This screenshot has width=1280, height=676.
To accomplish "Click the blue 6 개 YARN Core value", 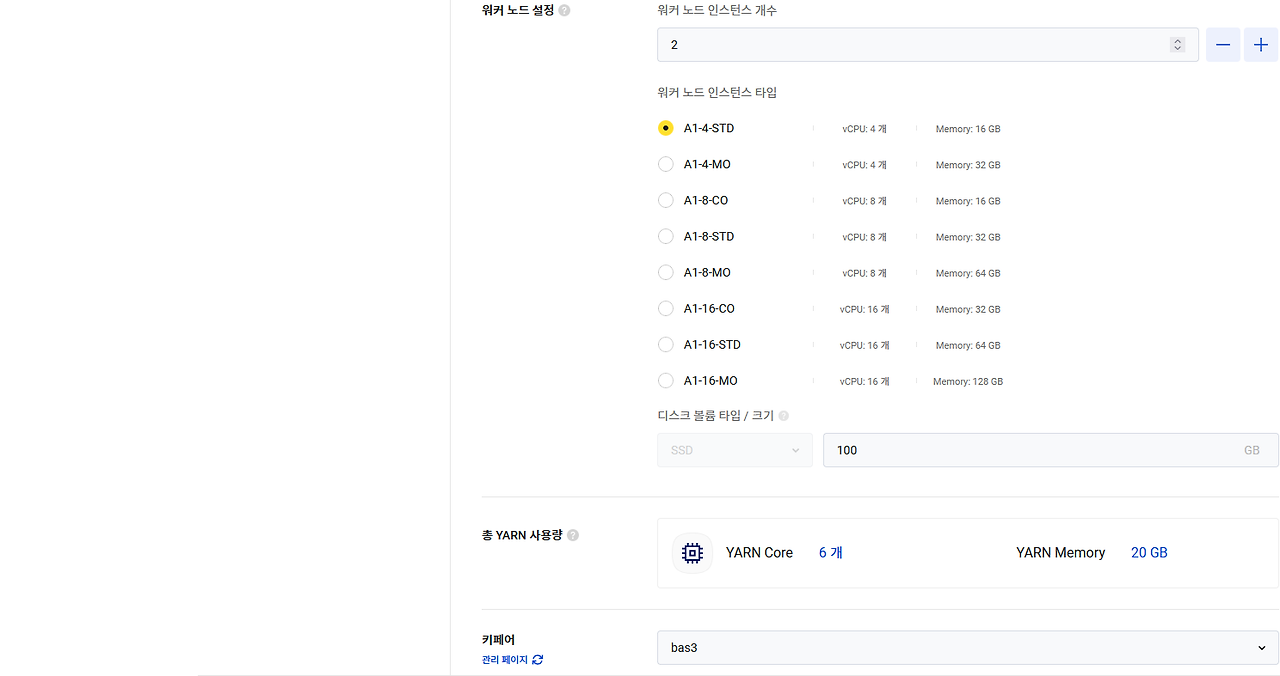I will click(x=829, y=552).
